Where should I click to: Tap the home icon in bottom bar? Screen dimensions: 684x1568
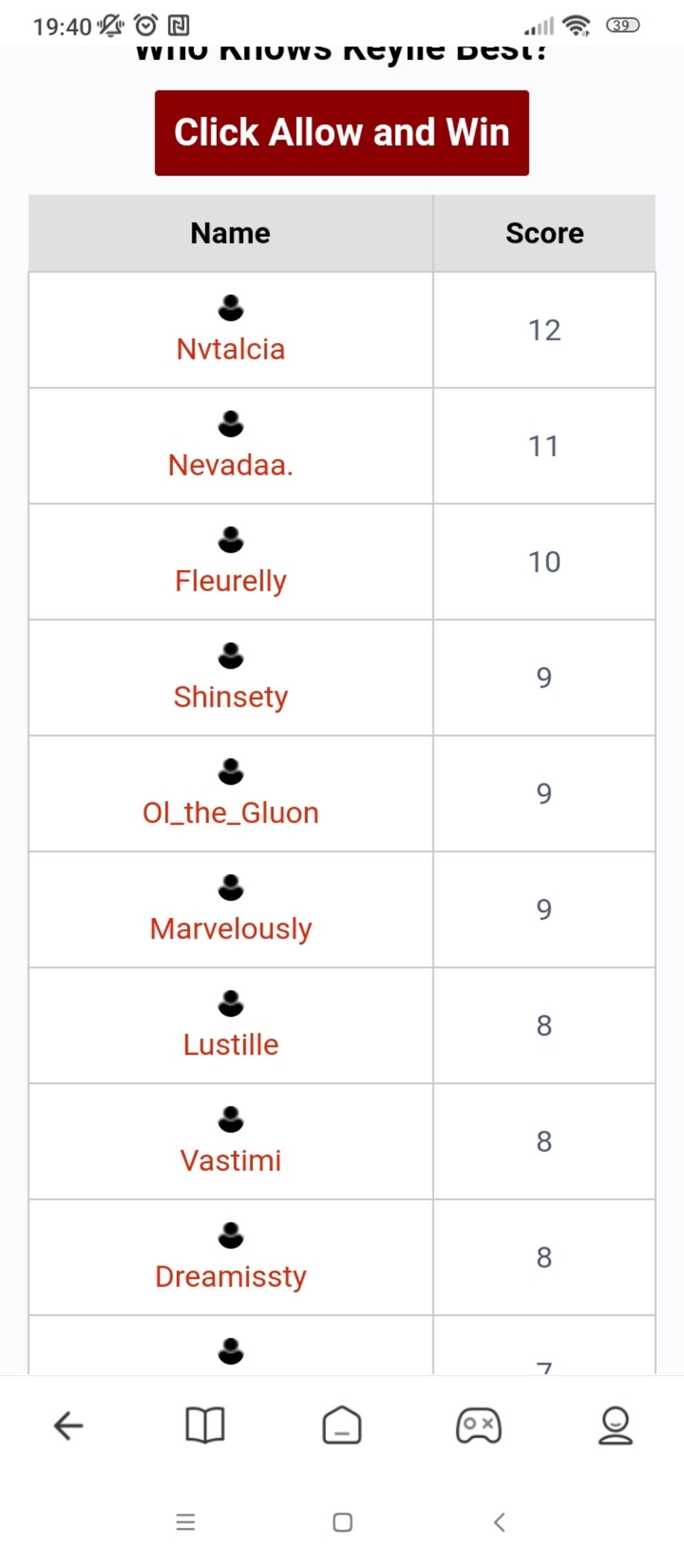tap(341, 1425)
